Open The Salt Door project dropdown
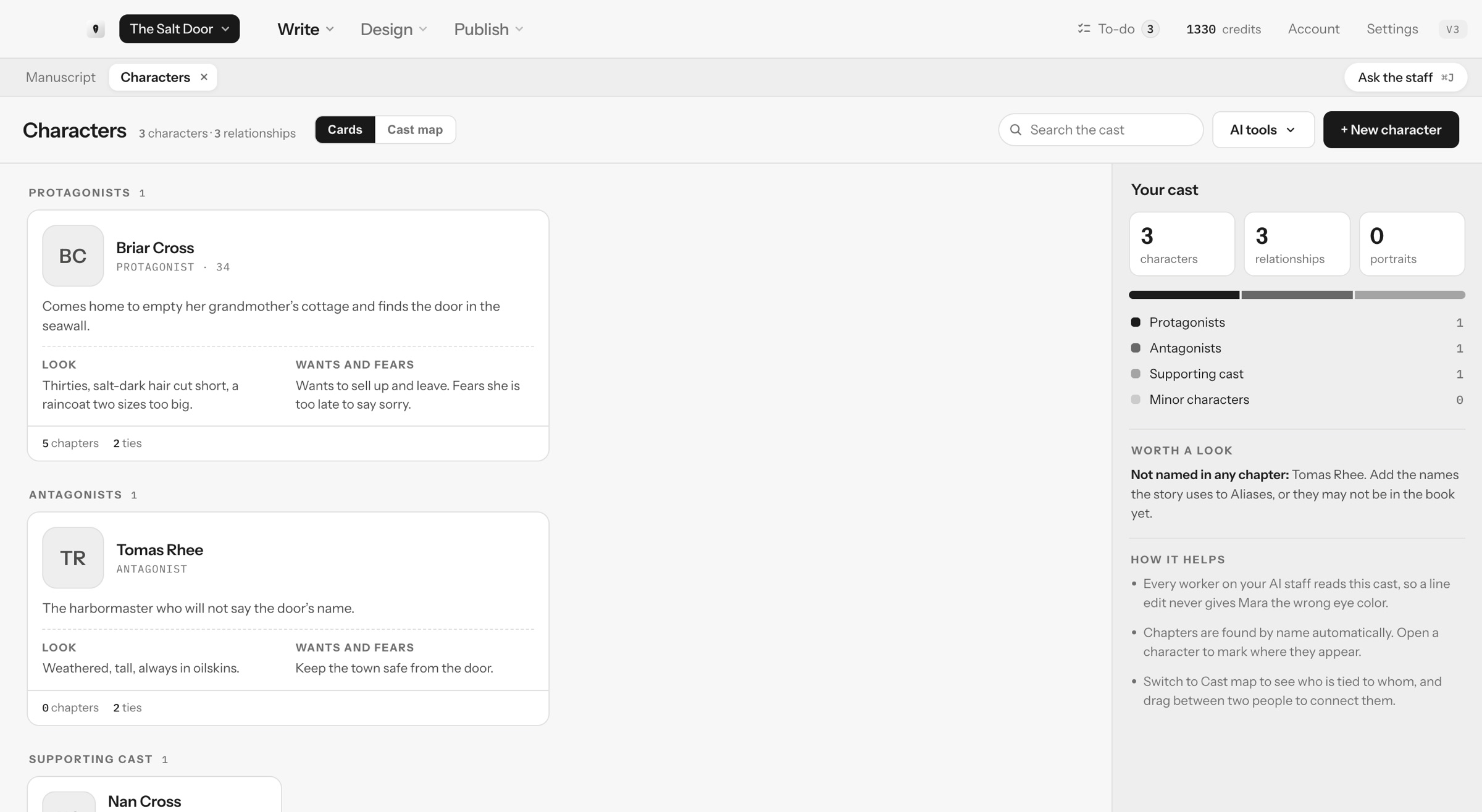The height and width of the screenshot is (812, 1482). [179, 29]
